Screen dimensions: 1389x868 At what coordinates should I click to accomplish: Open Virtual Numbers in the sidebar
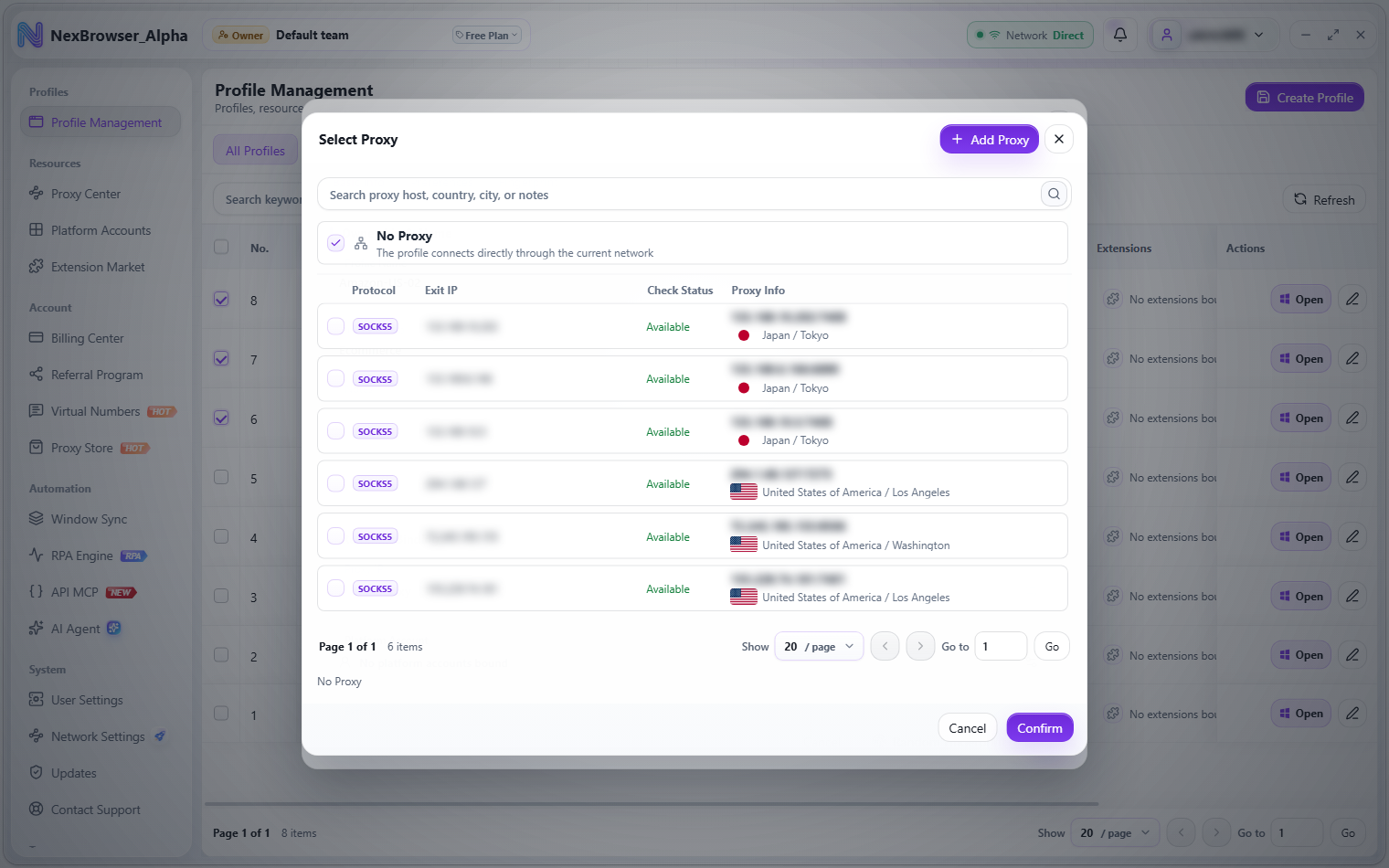click(101, 411)
